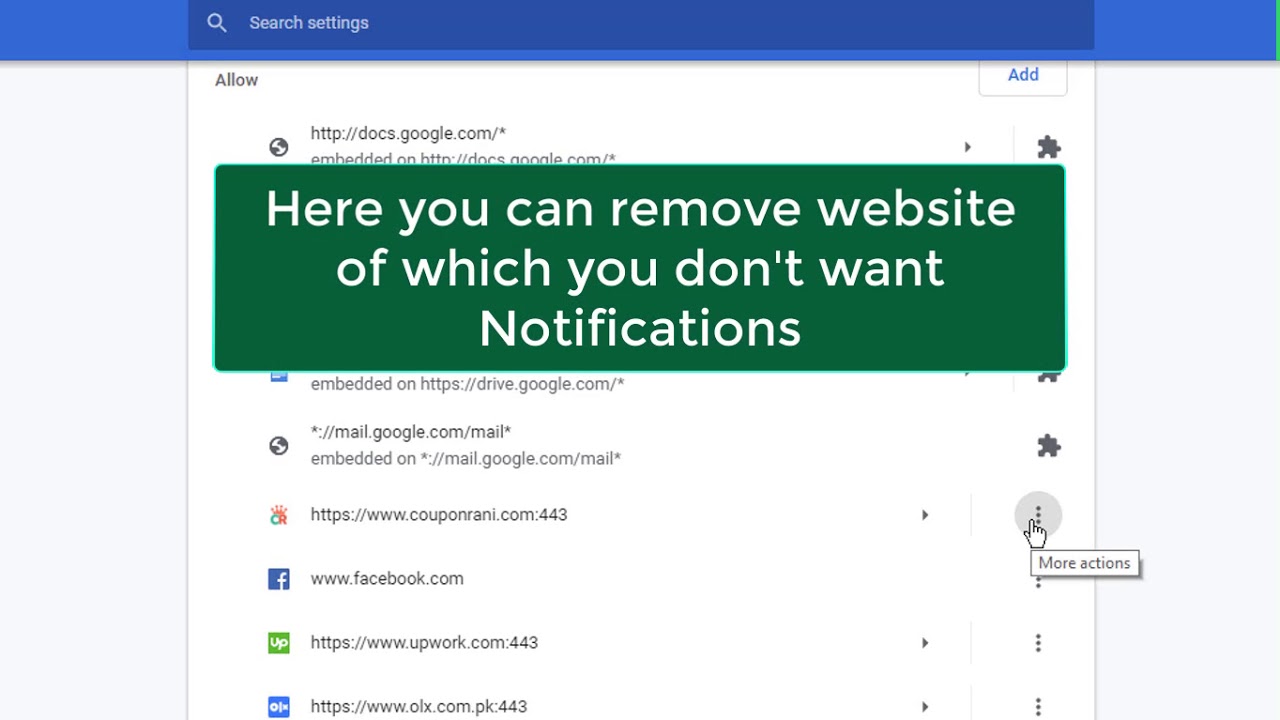
Task: Select www.facebook.com entry text
Action: point(387,579)
